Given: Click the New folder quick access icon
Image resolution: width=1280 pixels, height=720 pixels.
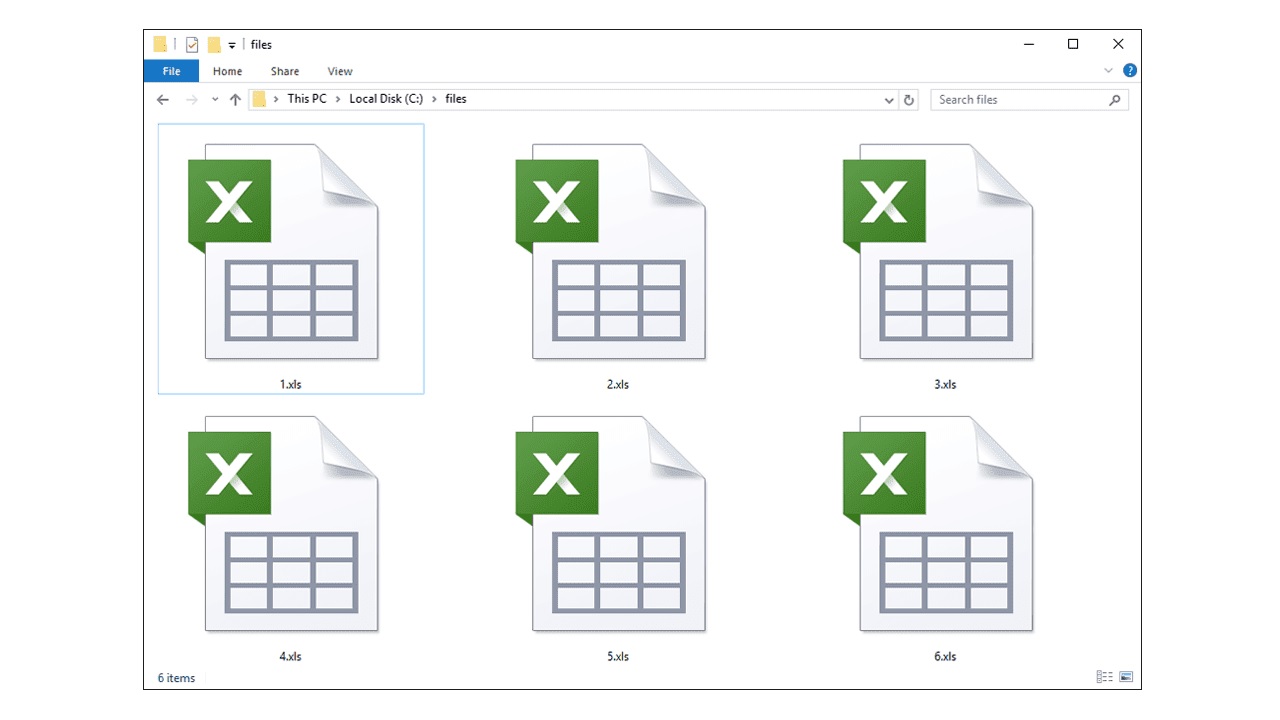Looking at the screenshot, I should pyautogui.click(x=214, y=45).
